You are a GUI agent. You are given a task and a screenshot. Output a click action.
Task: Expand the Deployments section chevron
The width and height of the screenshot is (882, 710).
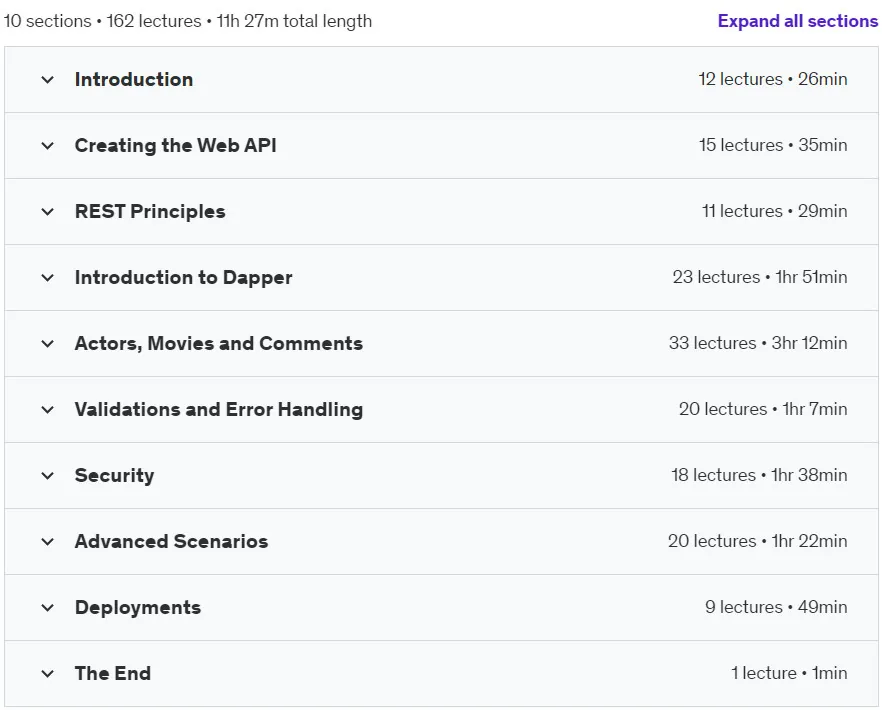(x=48, y=608)
